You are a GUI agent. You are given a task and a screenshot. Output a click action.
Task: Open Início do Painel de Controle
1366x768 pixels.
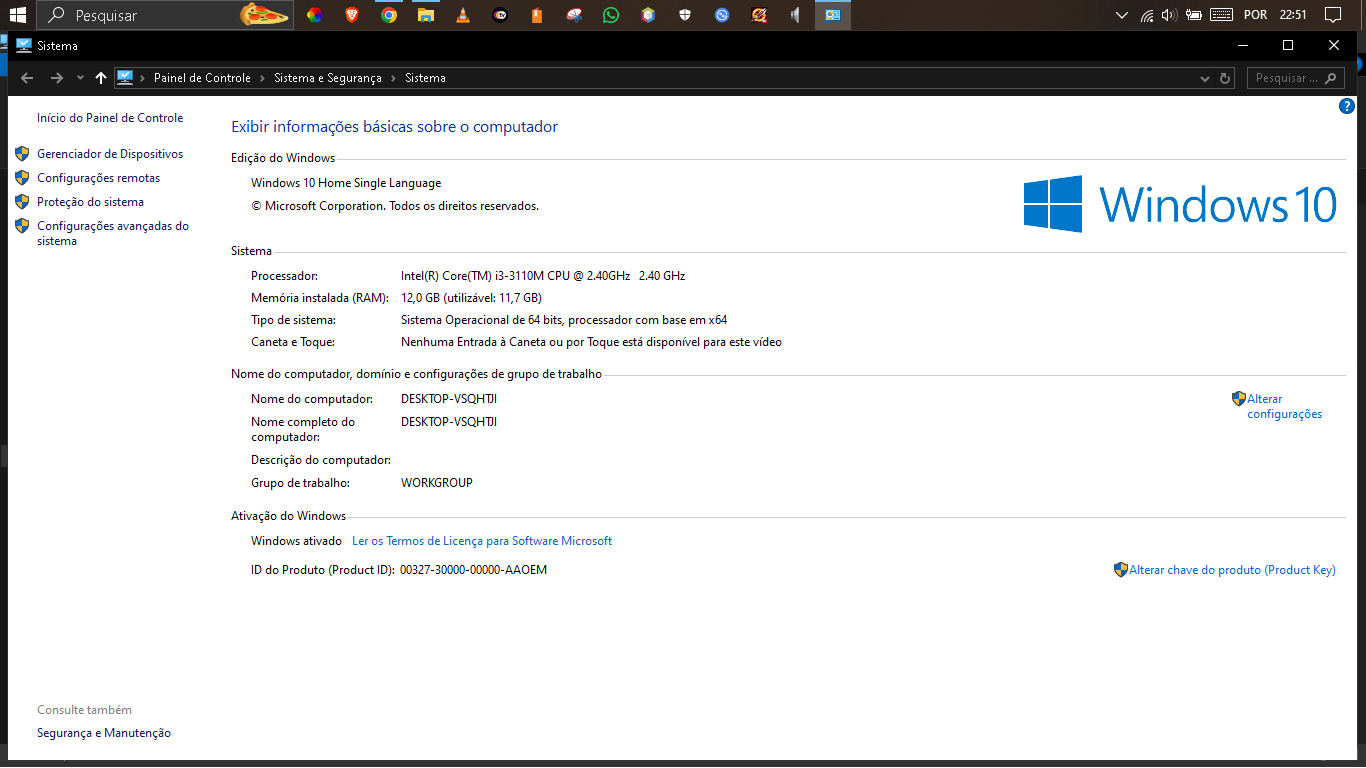(110, 118)
